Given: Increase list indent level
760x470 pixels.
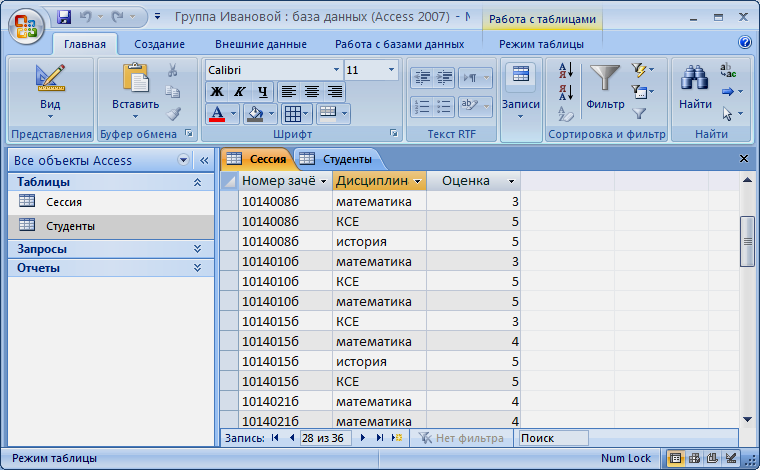Looking at the screenshot, I should (x=444, y=78).
